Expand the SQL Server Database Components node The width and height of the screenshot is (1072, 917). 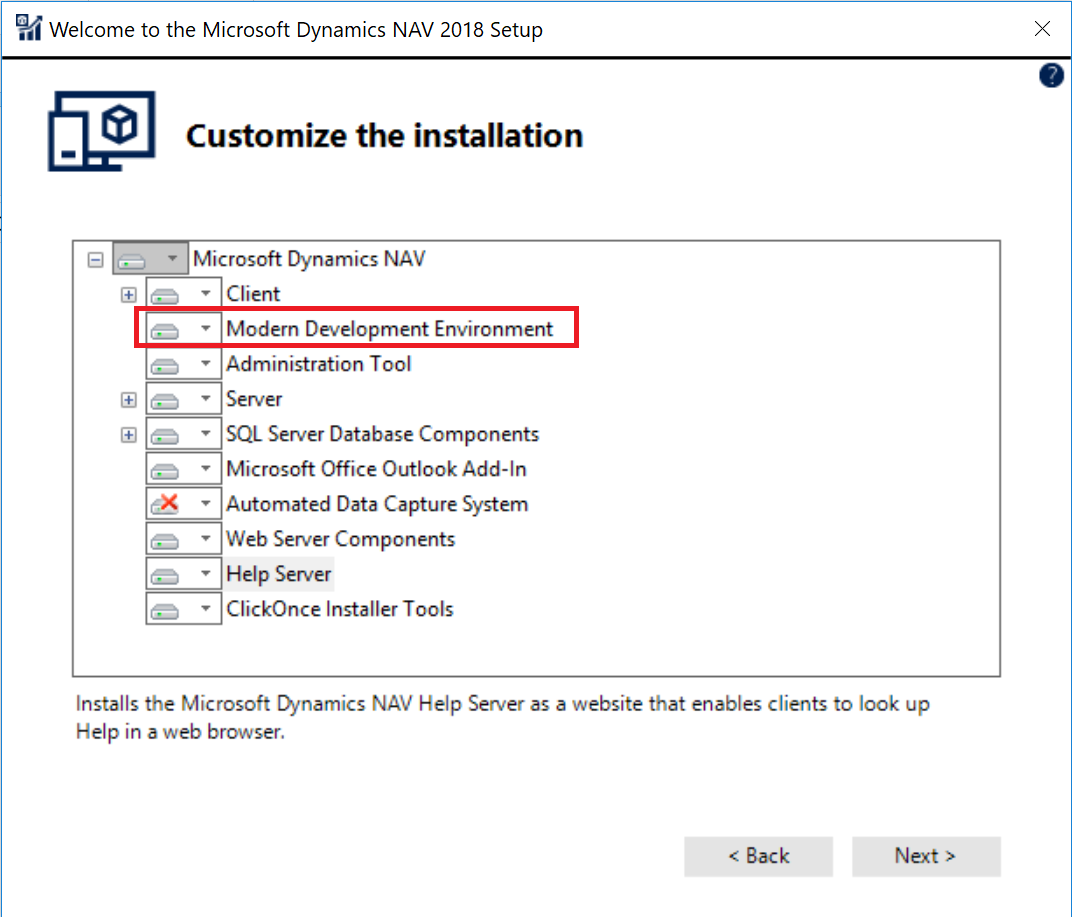(129, 433)
